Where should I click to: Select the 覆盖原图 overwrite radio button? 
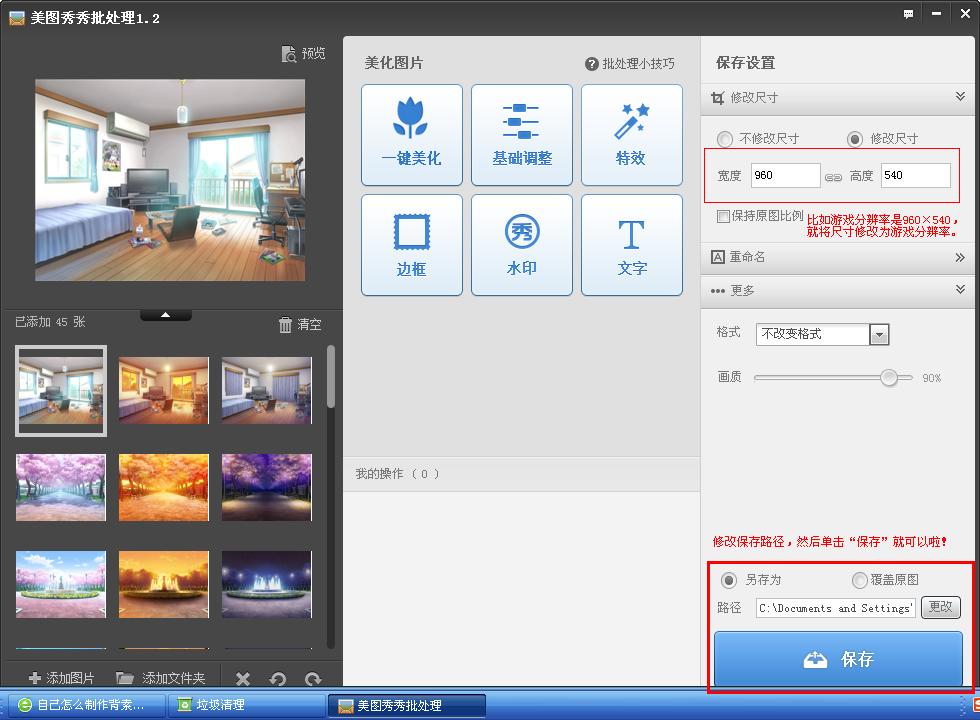pos(859,580)
